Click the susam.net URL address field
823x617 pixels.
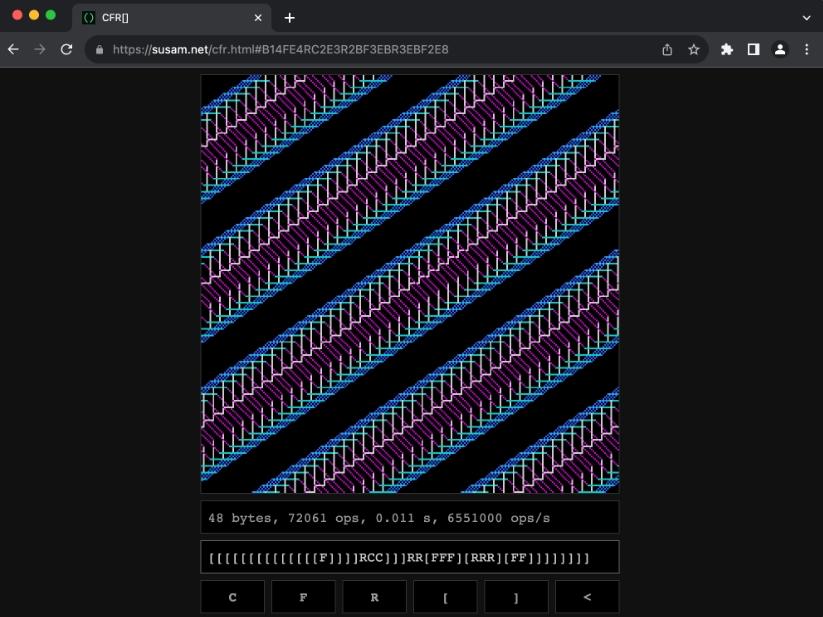click(x=350, y=49)
